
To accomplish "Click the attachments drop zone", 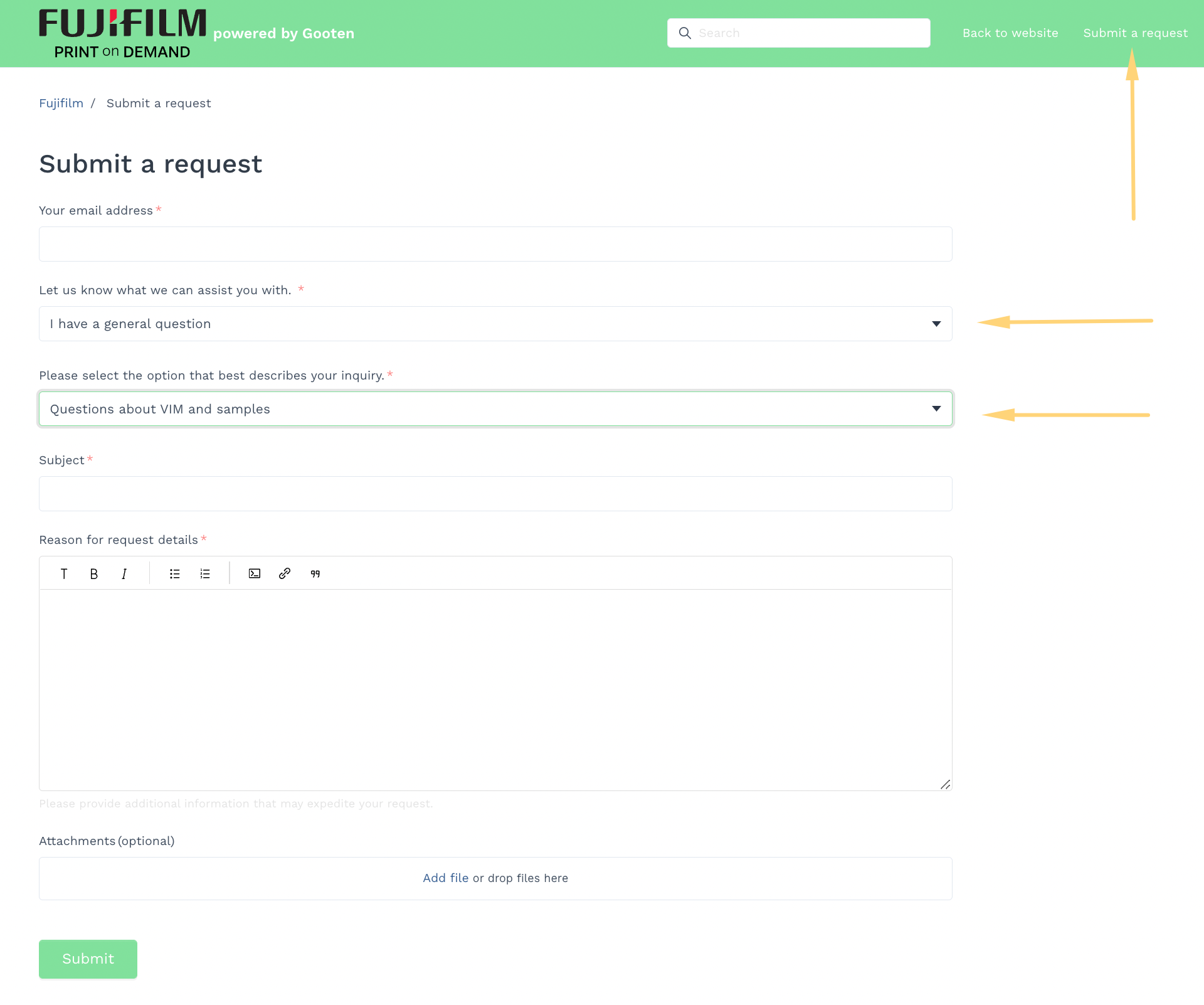I will click(x=495, y=878).
